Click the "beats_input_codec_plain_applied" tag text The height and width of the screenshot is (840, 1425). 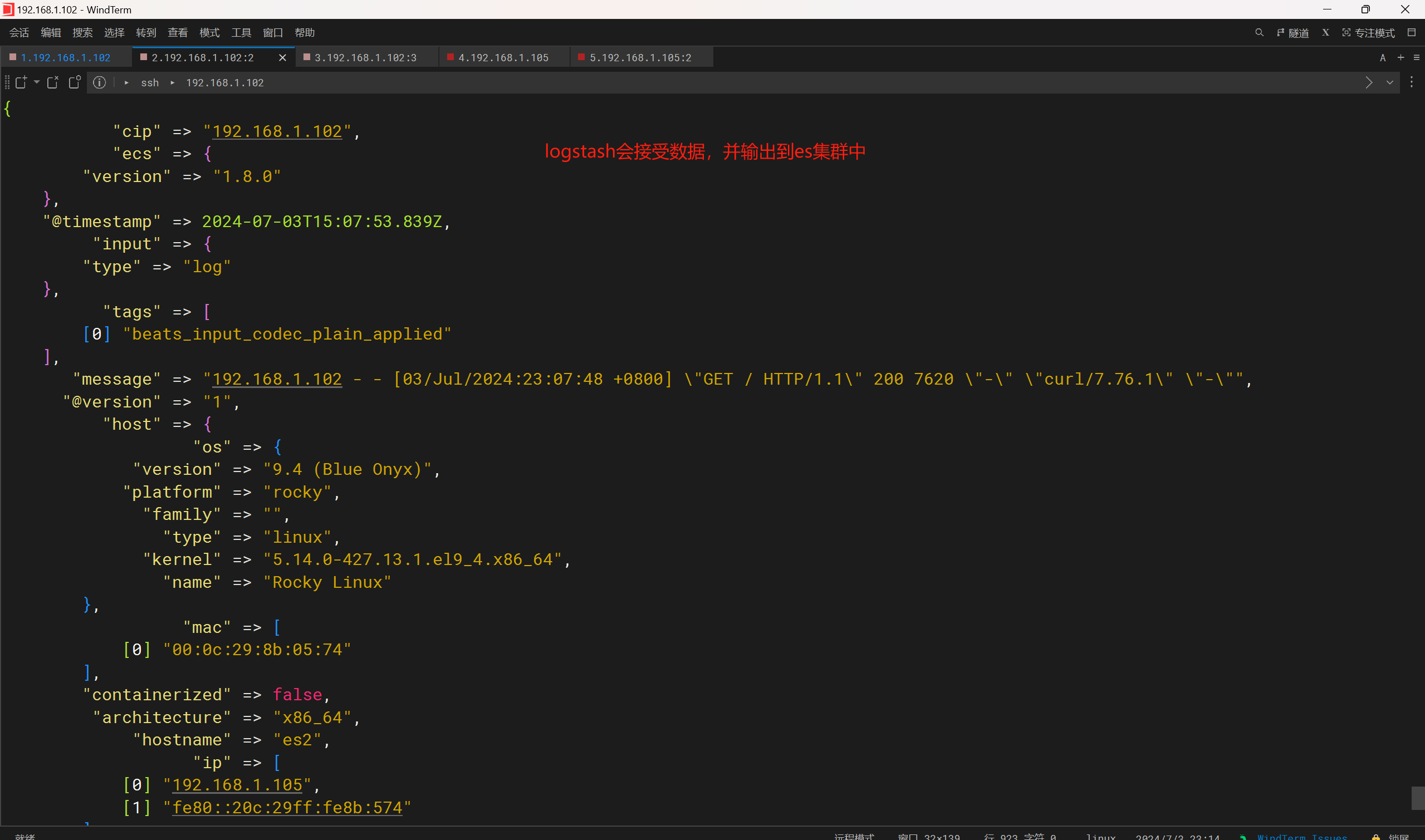point(287,334)
